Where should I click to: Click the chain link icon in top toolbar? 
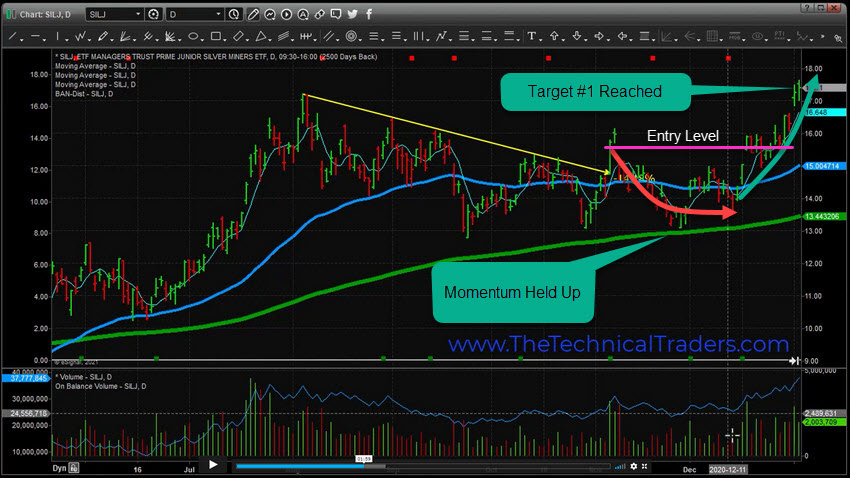pos(319,15)
